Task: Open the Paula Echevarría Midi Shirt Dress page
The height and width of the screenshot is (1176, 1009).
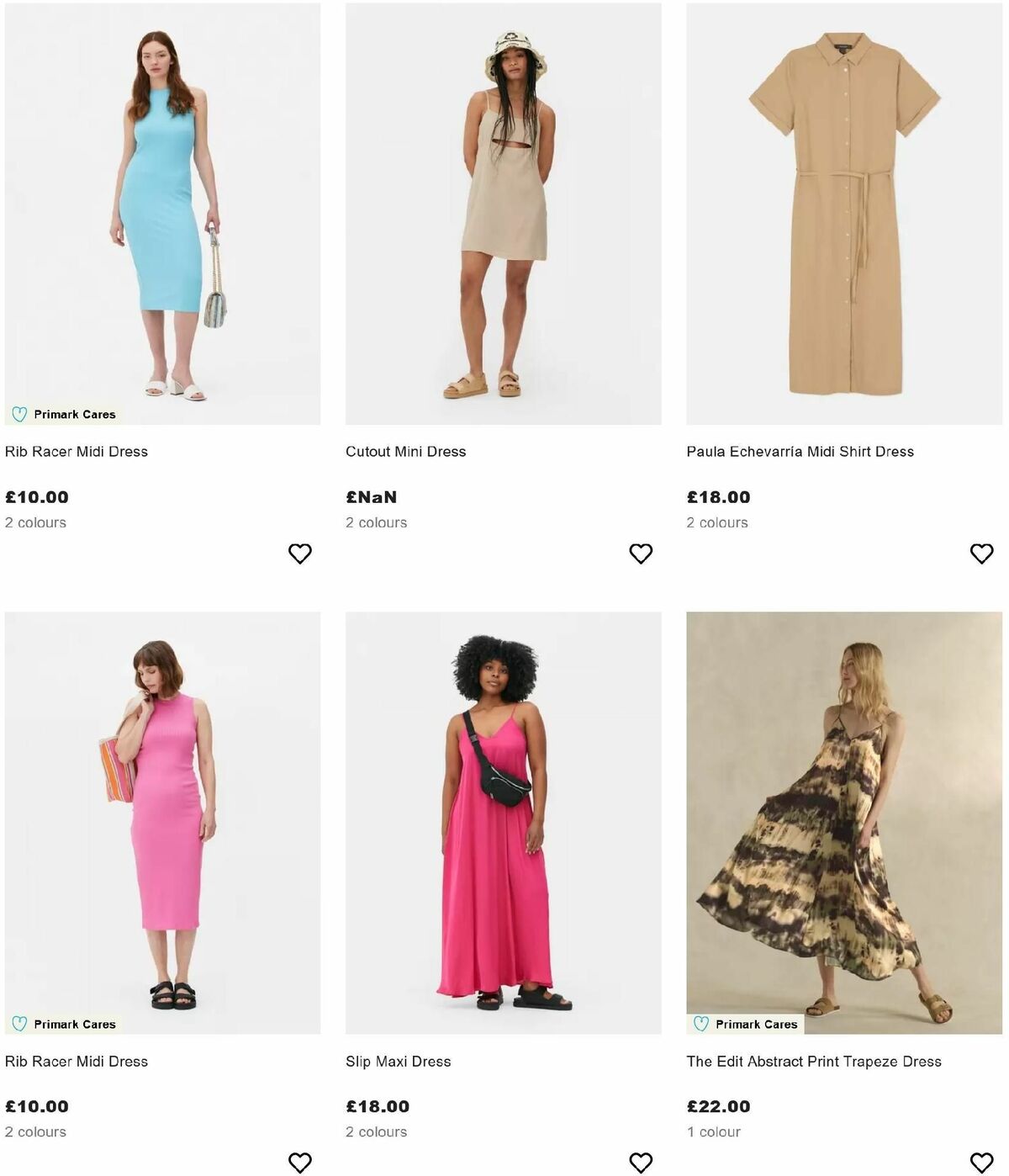Action: click(x=800, y=451)
